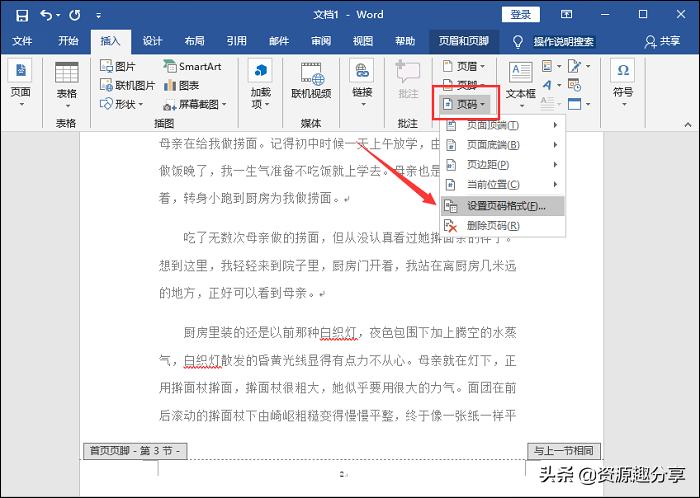Click in the paragraph starting 吃了无数次
700x498 pixels.
coord(338,266)
